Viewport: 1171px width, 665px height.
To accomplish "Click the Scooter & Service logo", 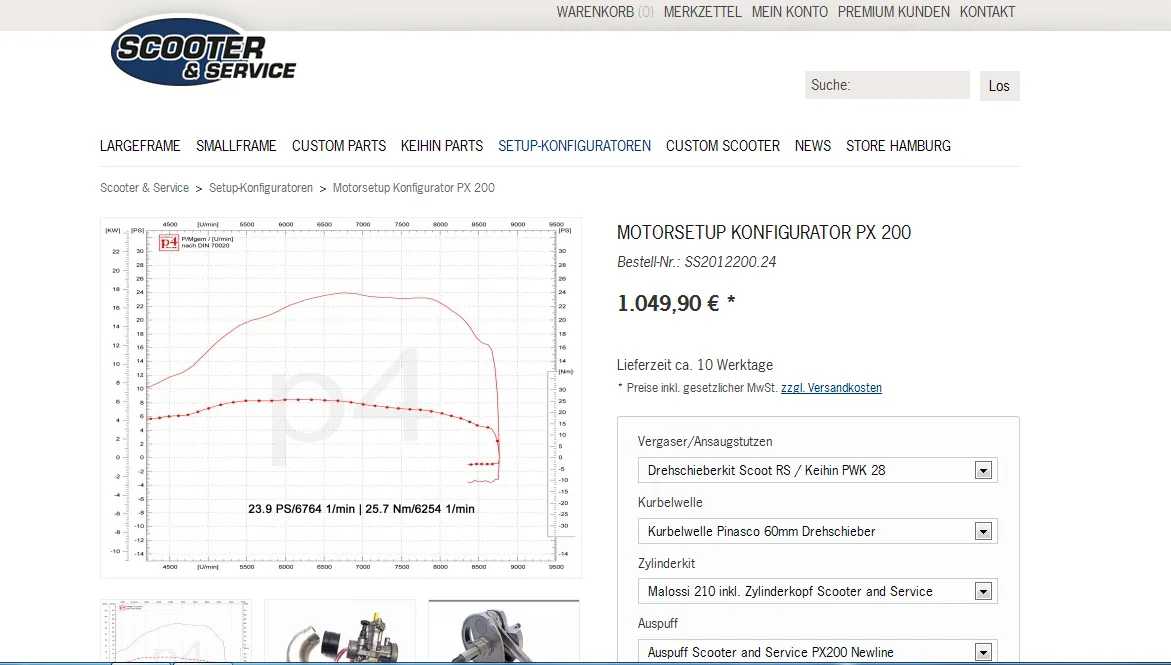I will pos(203,52).
